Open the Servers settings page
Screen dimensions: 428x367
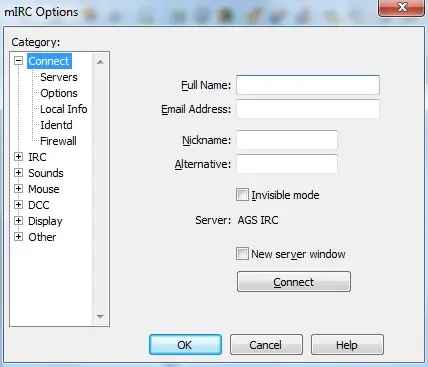coord(59,77)
